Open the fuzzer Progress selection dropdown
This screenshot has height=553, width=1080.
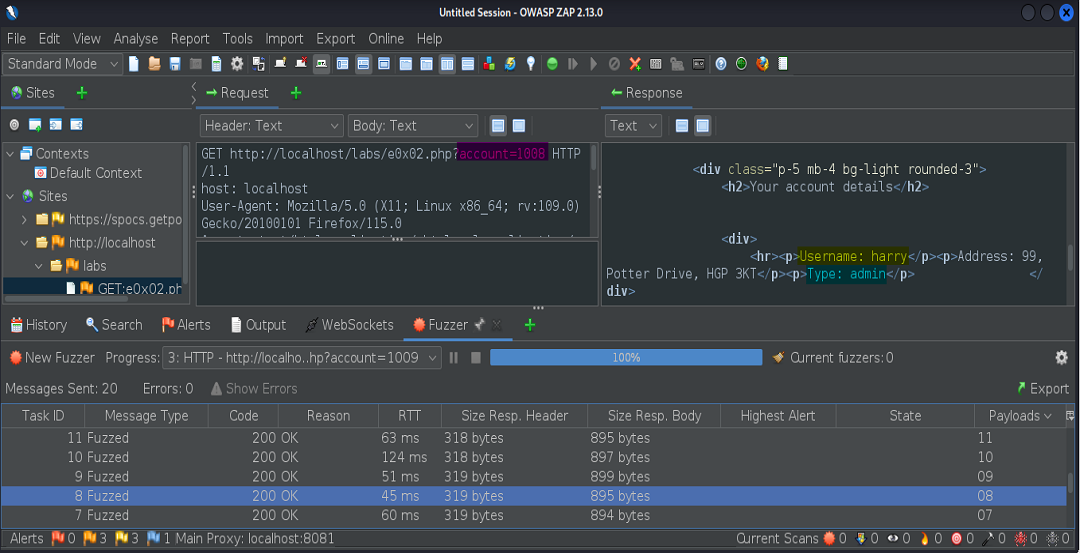tap(302, 357)
